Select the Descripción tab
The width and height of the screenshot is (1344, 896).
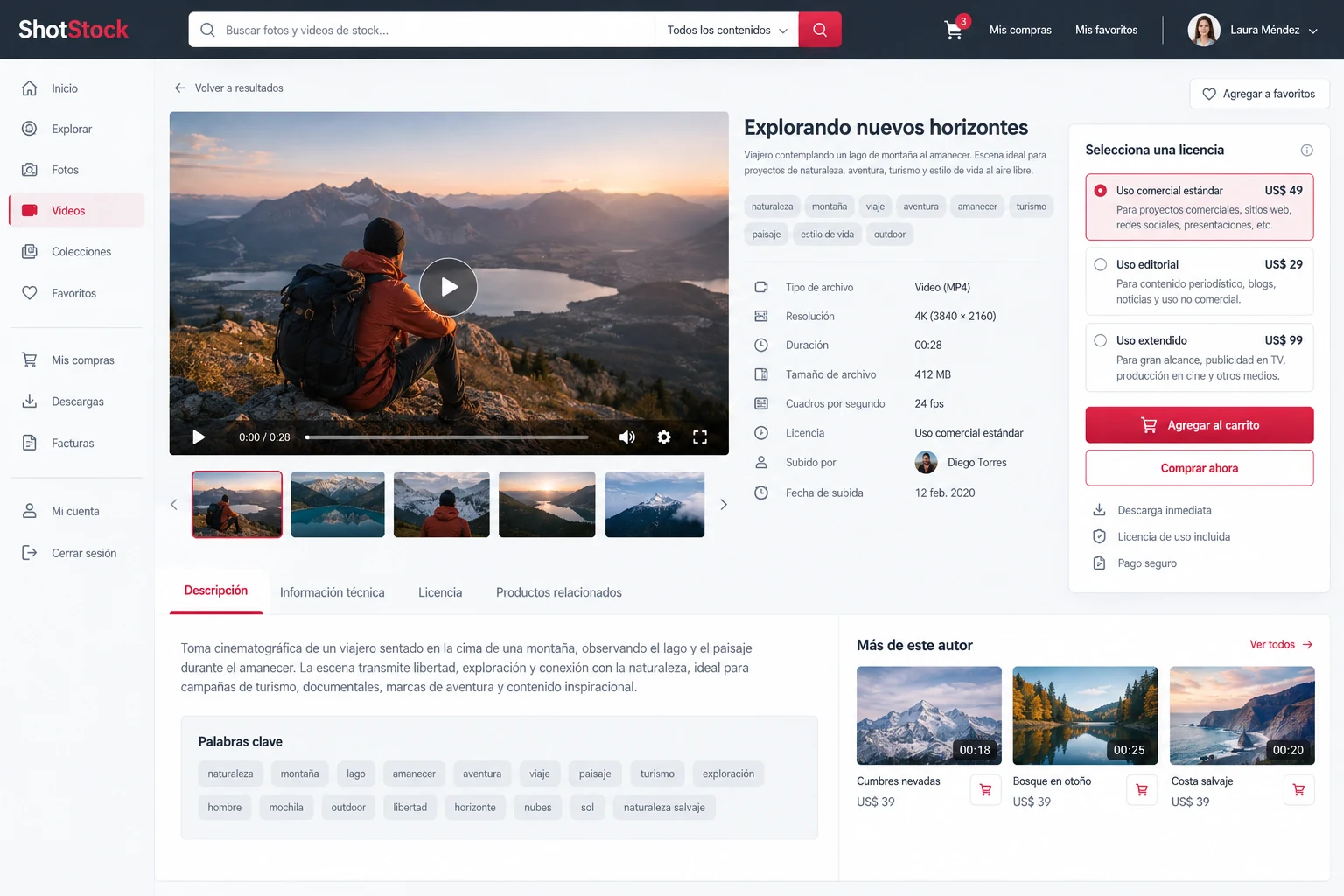coord(216,591)
